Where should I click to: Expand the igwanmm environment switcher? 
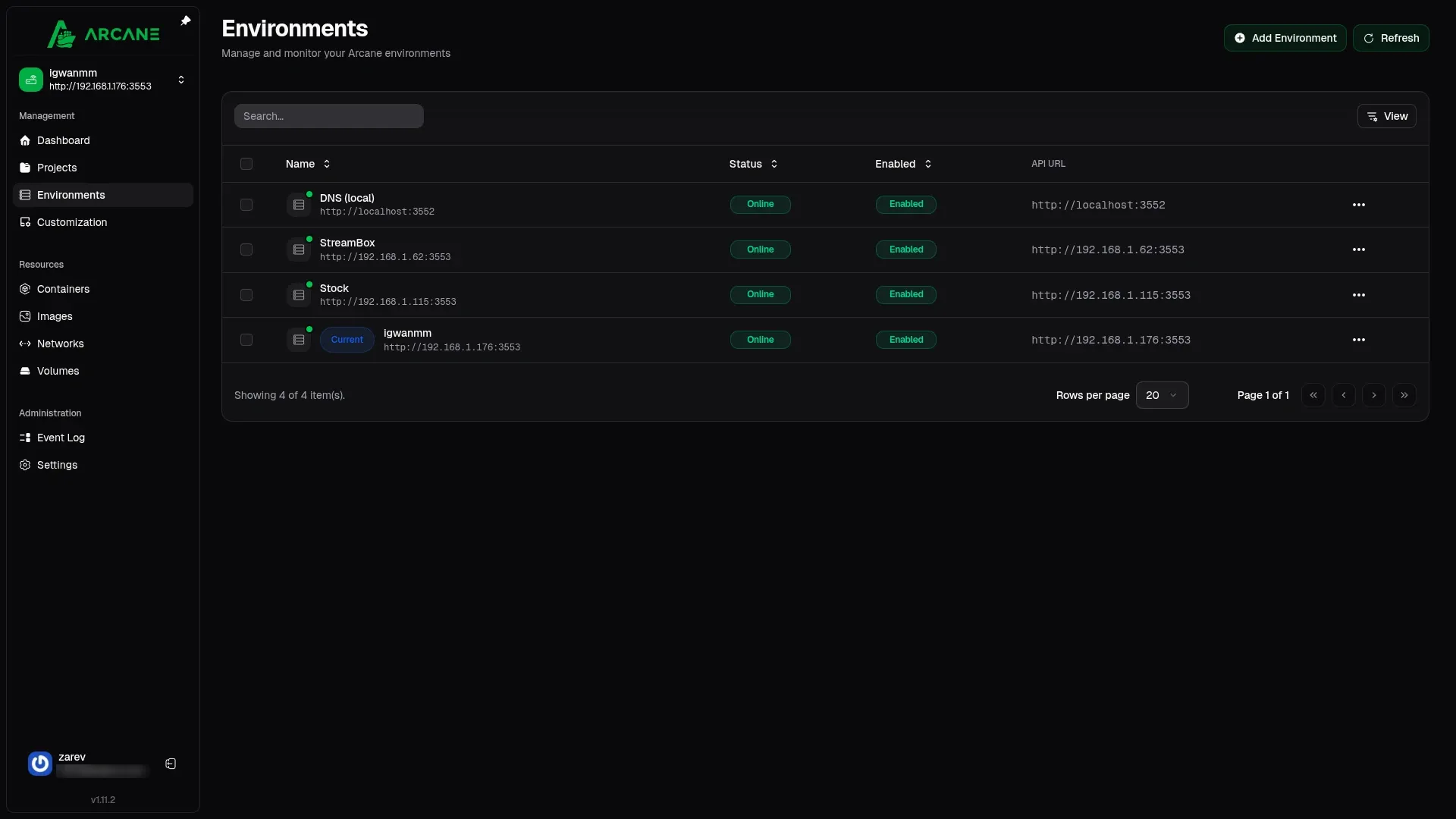coord(180,80)
